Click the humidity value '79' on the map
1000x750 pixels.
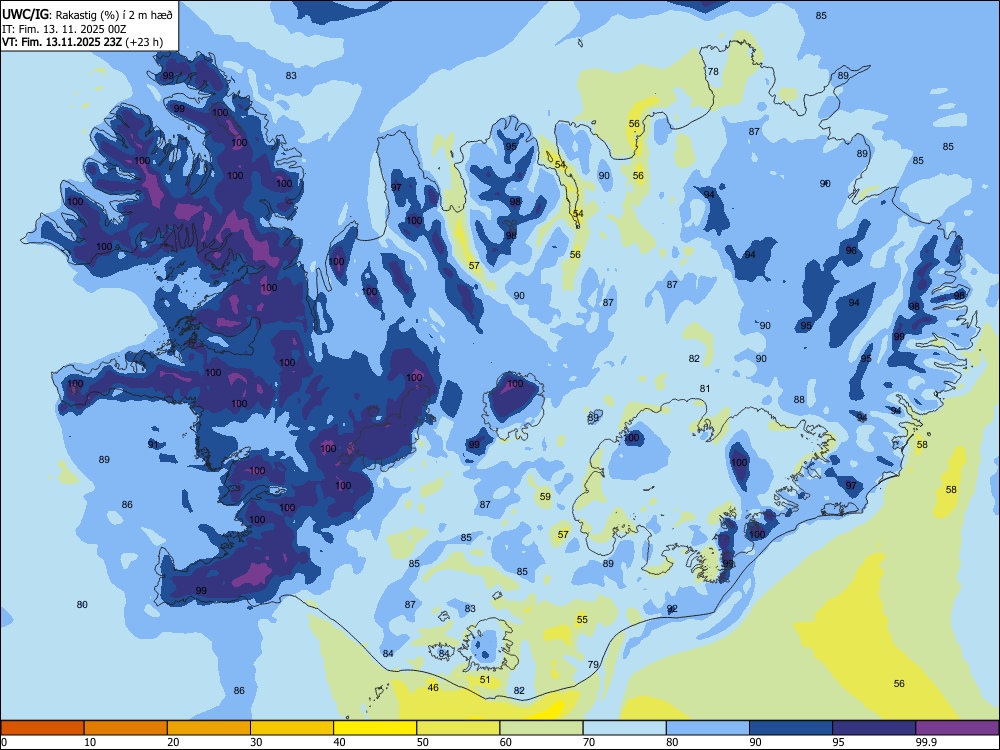pos(593,665)
